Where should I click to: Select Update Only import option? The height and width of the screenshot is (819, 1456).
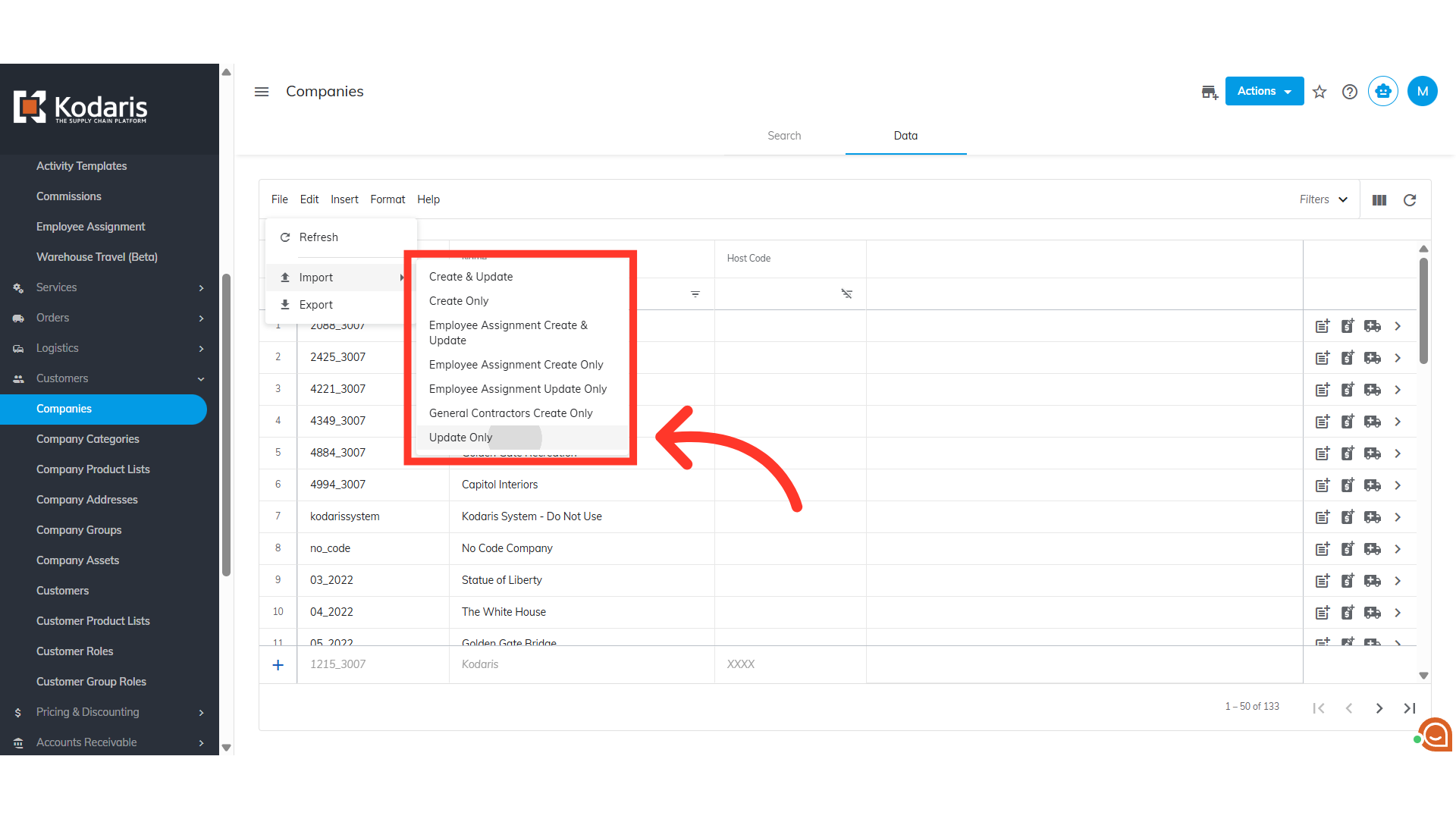[x=461, y=438]
